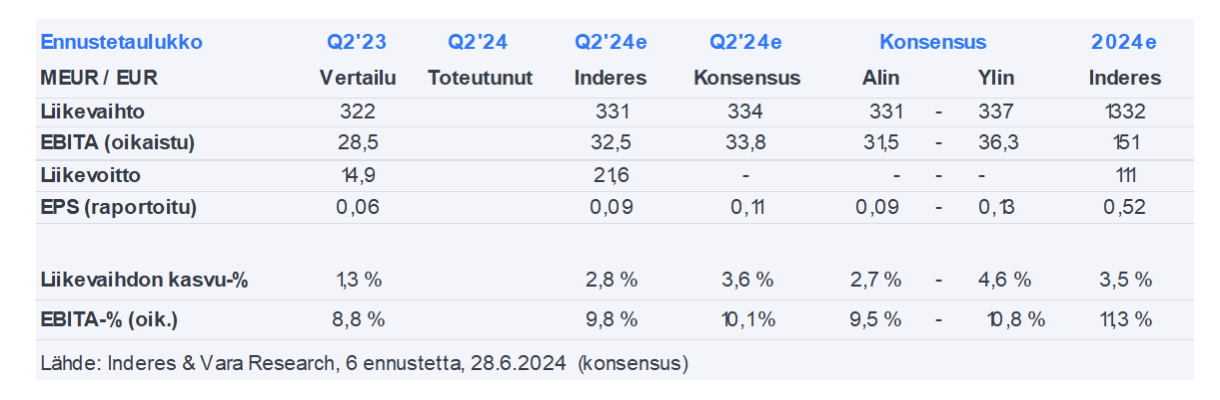Select the EPS (raportoitu) row label
1220x400 pixels.
(119, 208)
